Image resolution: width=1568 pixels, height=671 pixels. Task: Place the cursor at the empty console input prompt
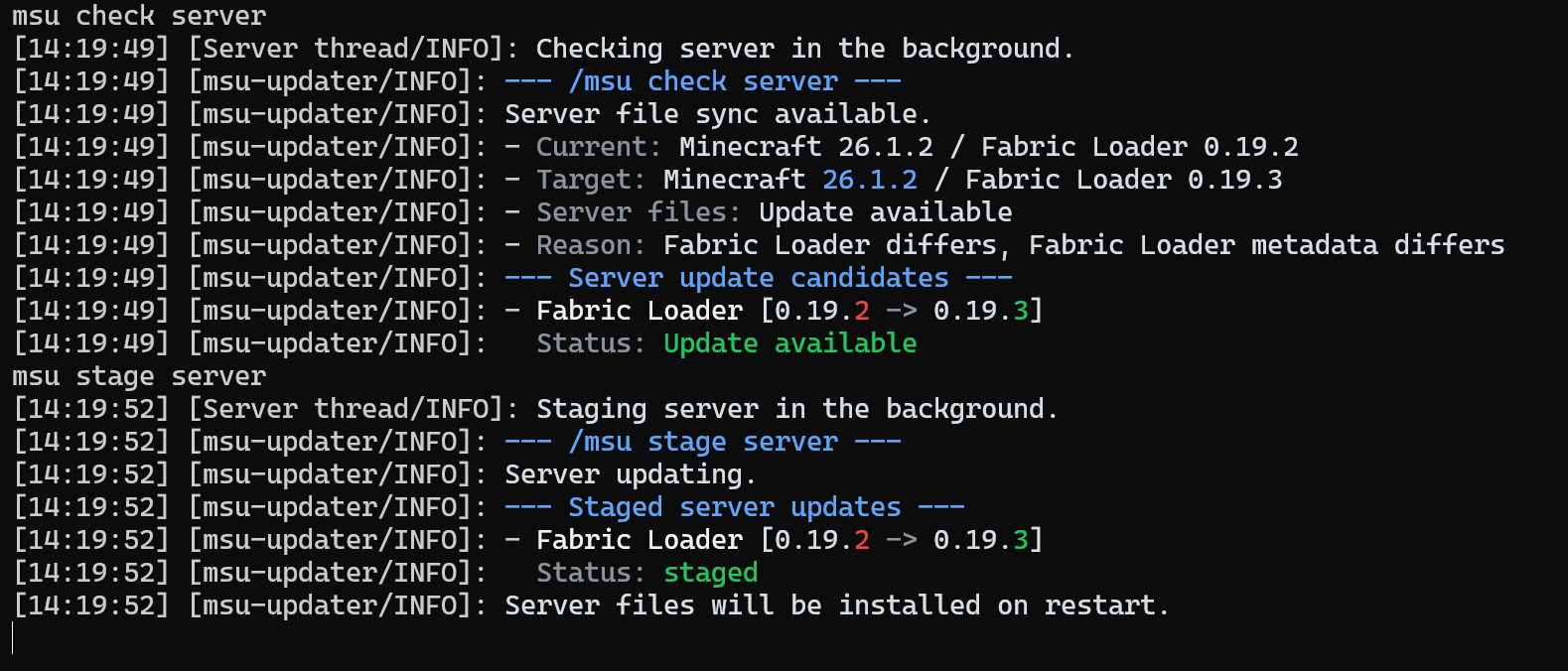coord(14,638)
